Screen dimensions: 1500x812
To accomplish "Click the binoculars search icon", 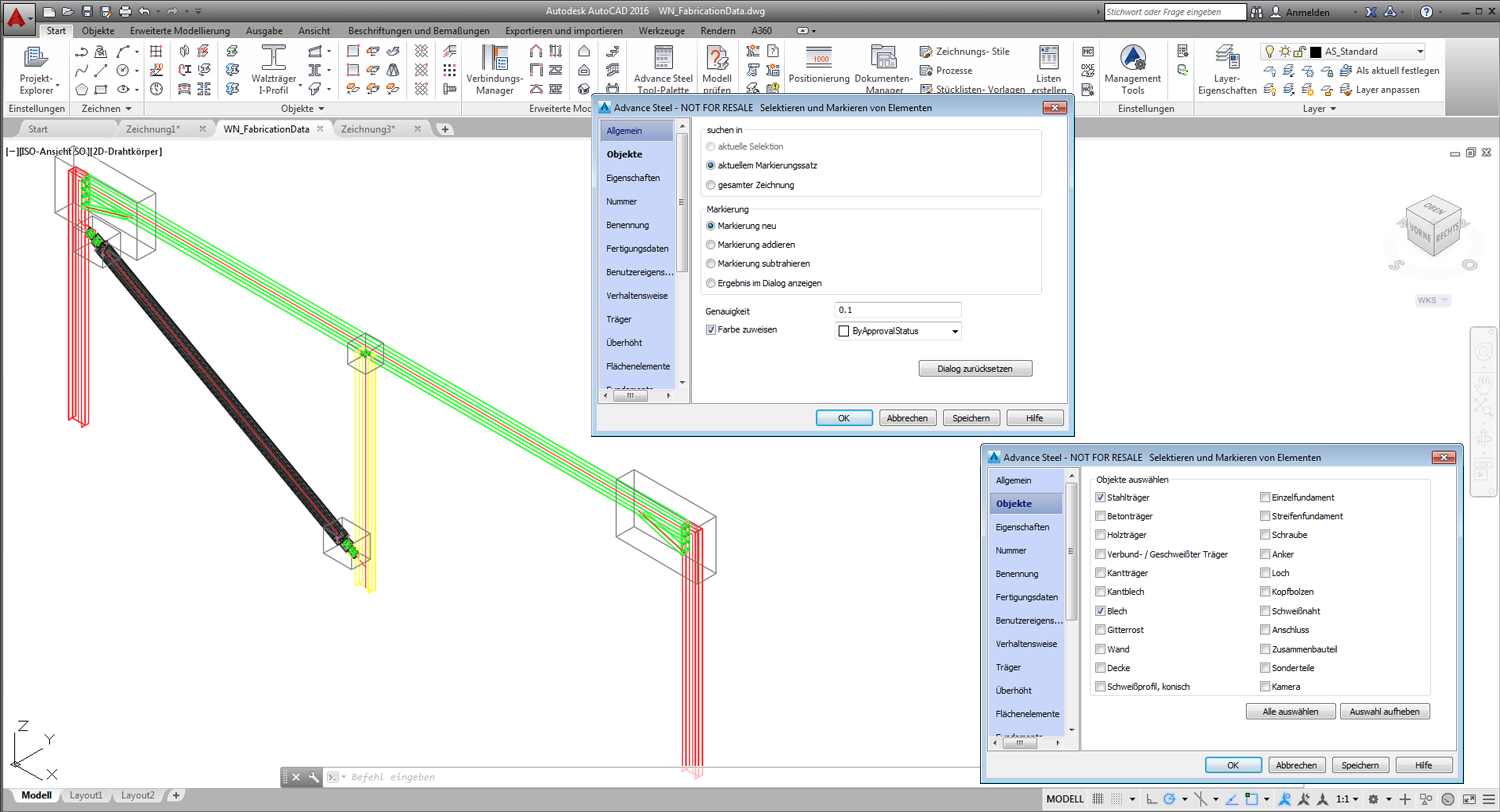I will (x=1256, y=12).
